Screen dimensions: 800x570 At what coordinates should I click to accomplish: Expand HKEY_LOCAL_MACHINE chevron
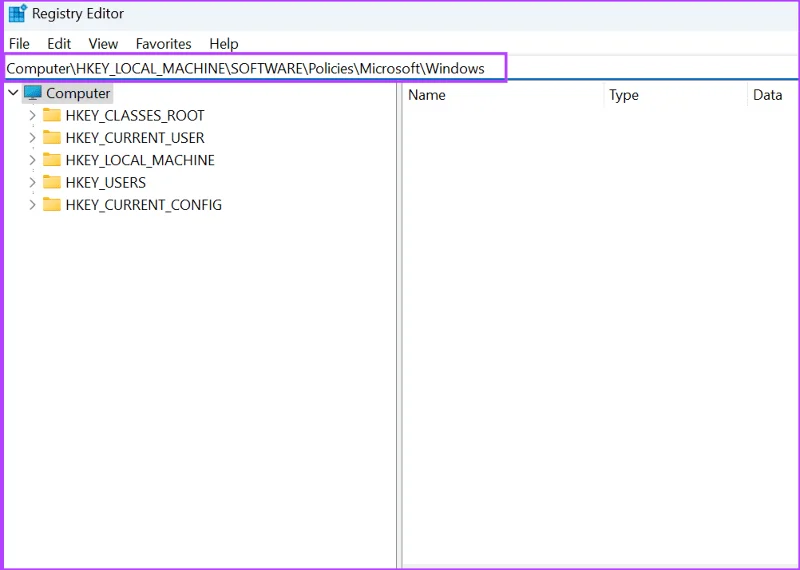tap(32, 160)
